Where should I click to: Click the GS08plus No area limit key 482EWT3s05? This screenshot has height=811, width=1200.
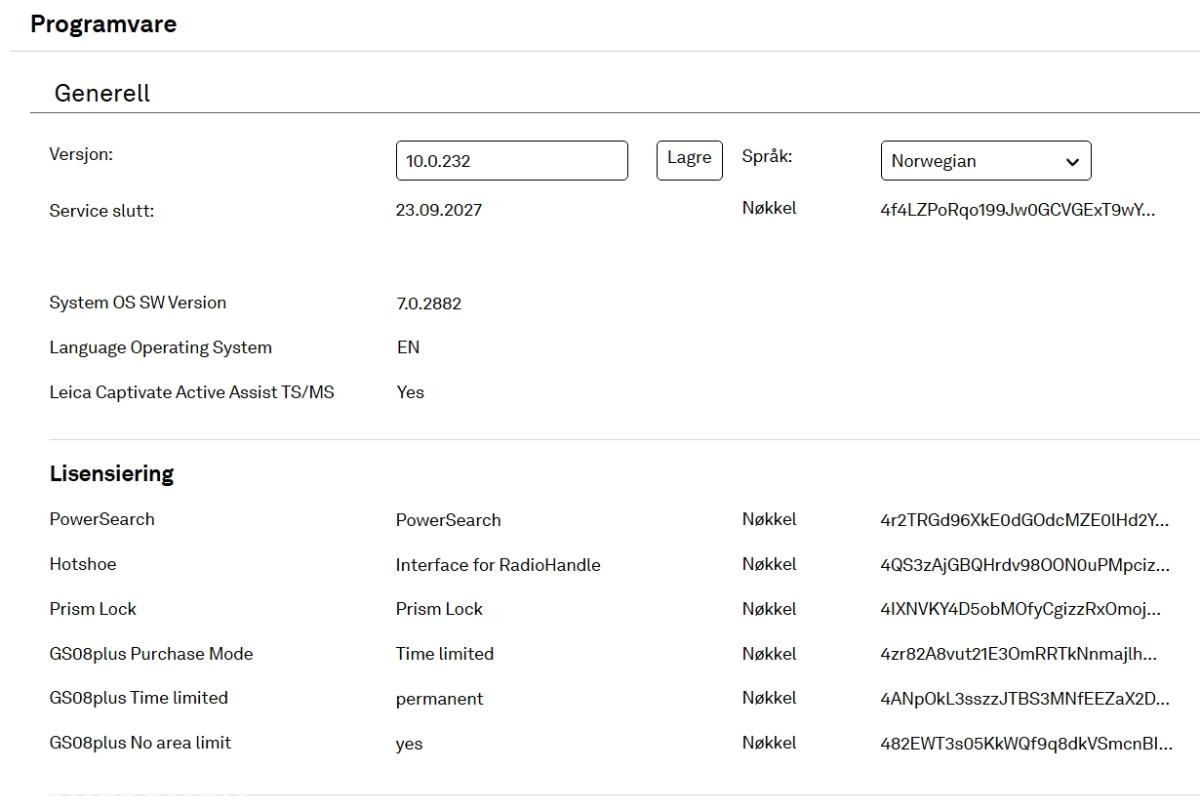[x=1027, y=743]
